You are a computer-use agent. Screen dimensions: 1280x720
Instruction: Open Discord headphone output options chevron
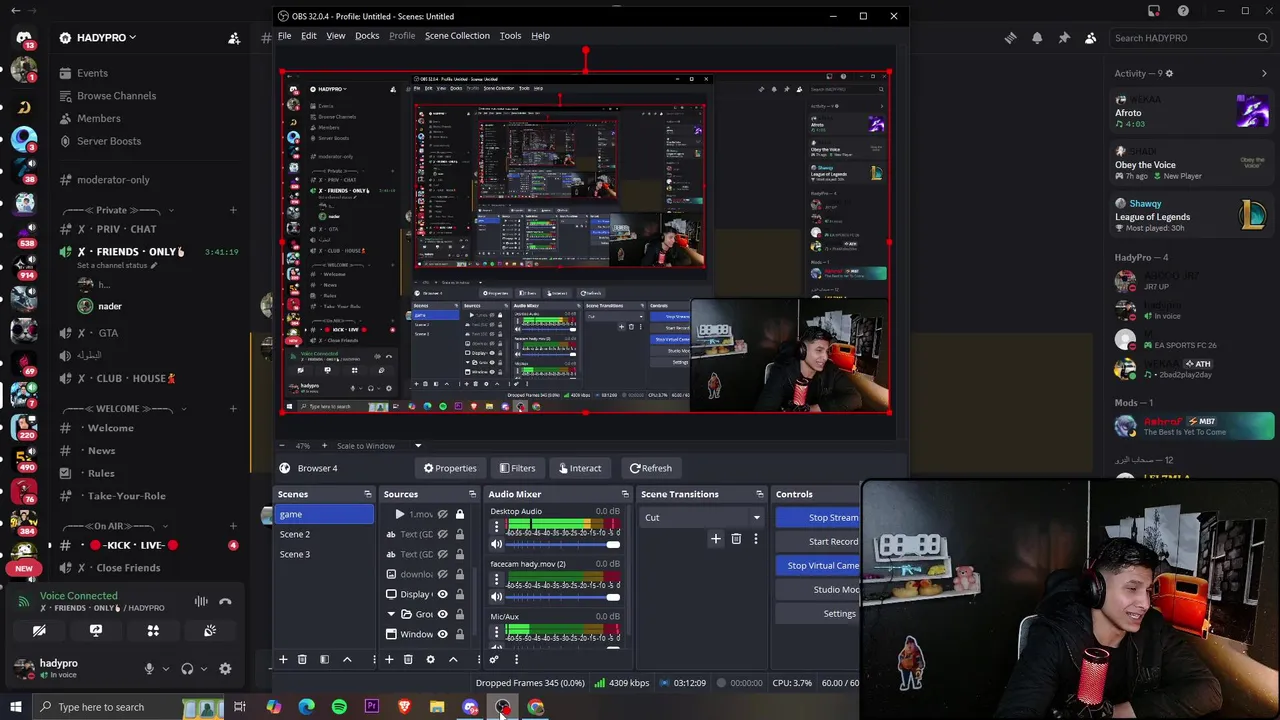pos(203,669)
